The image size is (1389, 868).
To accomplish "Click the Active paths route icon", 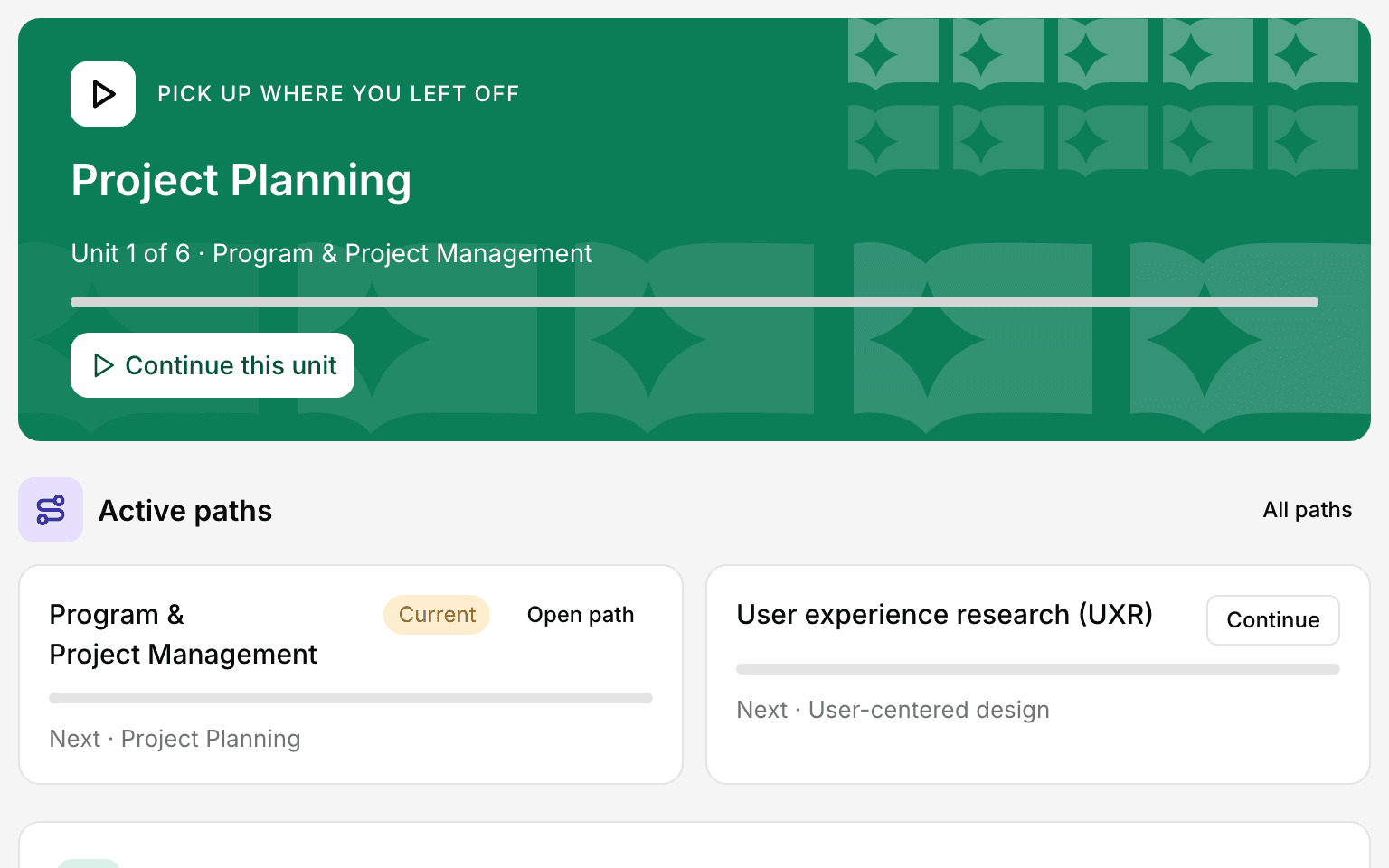I will tap(51, 510).
